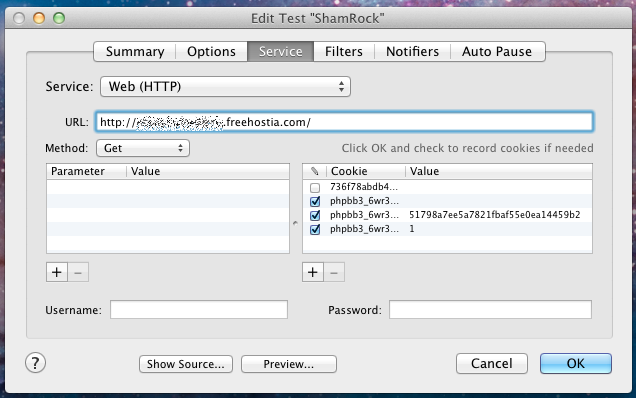Sort by the Cookie column header
This screenshot has height=398, width=636.
pos(365,171)
